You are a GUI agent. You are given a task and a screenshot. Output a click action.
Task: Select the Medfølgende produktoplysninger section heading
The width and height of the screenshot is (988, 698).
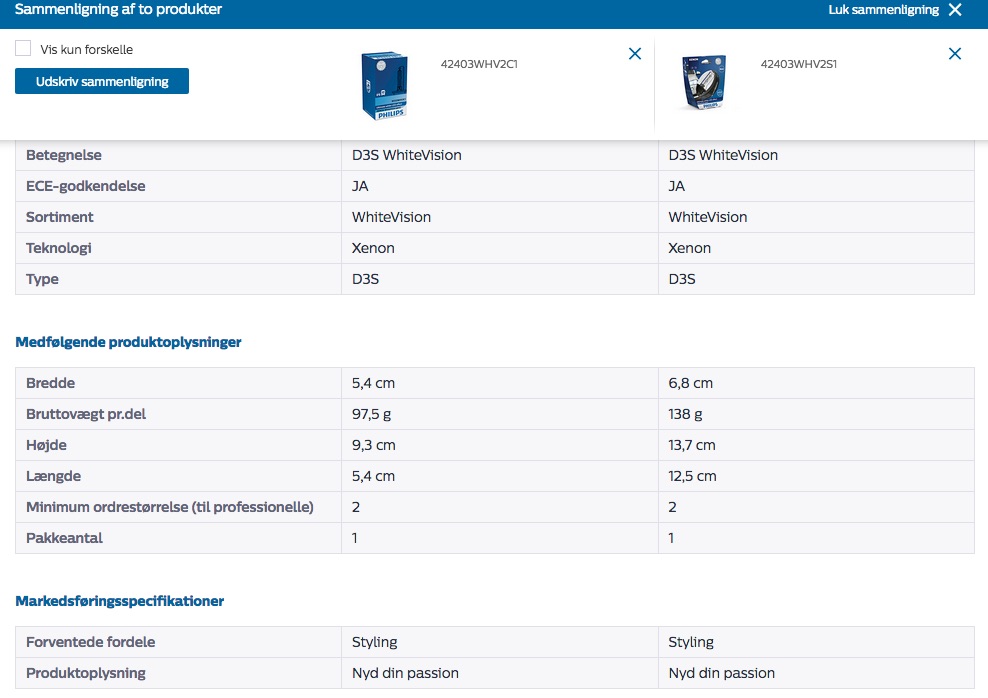point(128,342)
